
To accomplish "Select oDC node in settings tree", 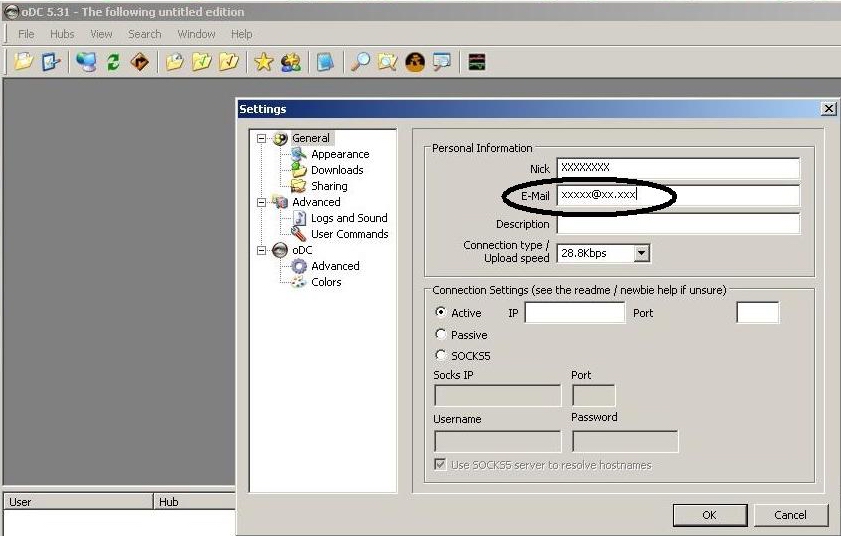I will coord(302,250).
